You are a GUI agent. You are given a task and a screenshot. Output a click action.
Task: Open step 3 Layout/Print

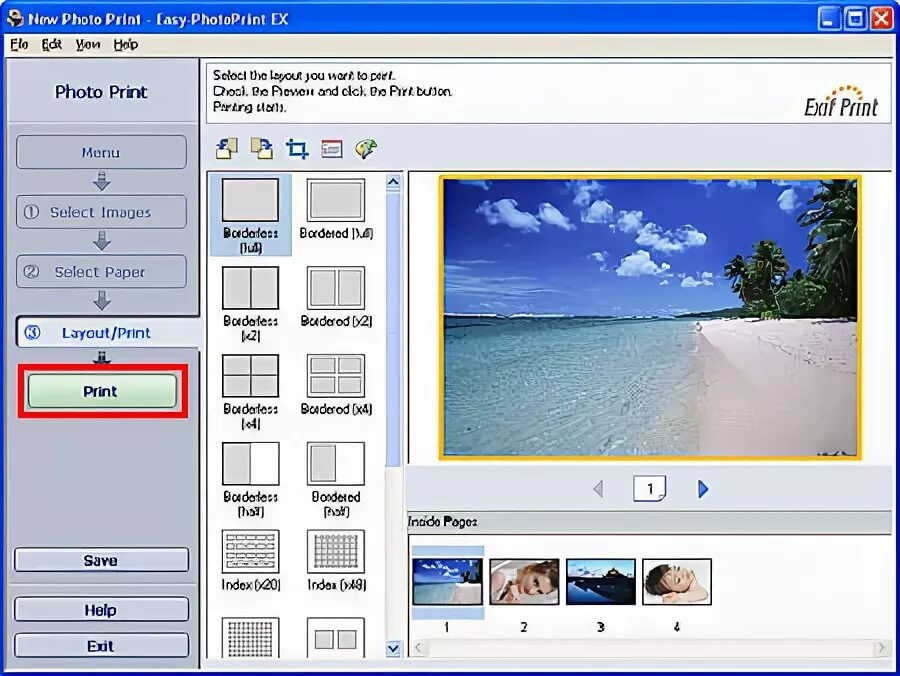[x=107, y=332]
